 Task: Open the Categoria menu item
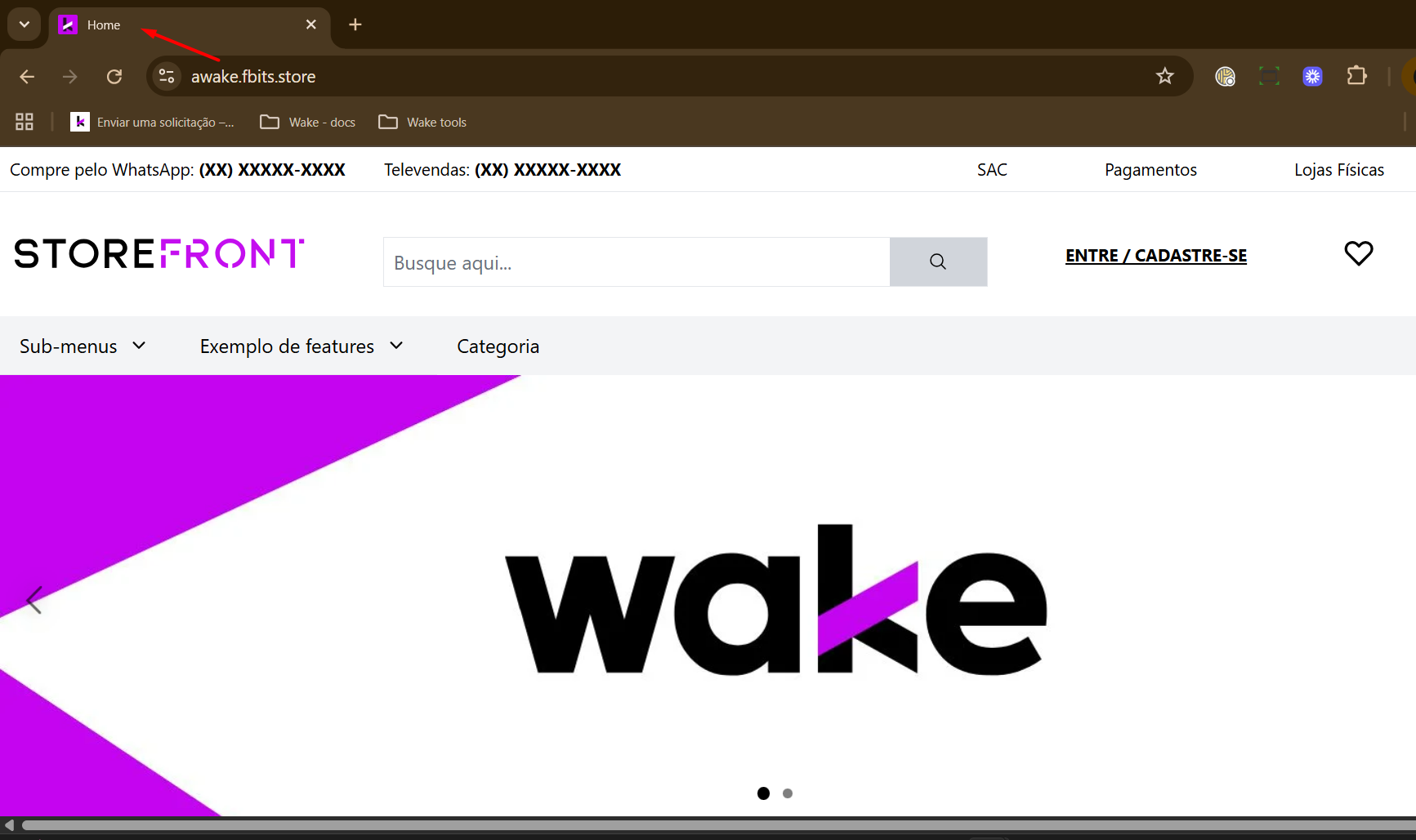498,346
